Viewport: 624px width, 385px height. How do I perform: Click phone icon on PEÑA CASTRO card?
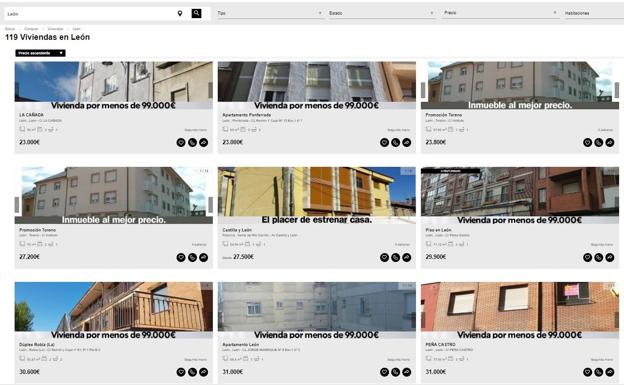[599, 372]
